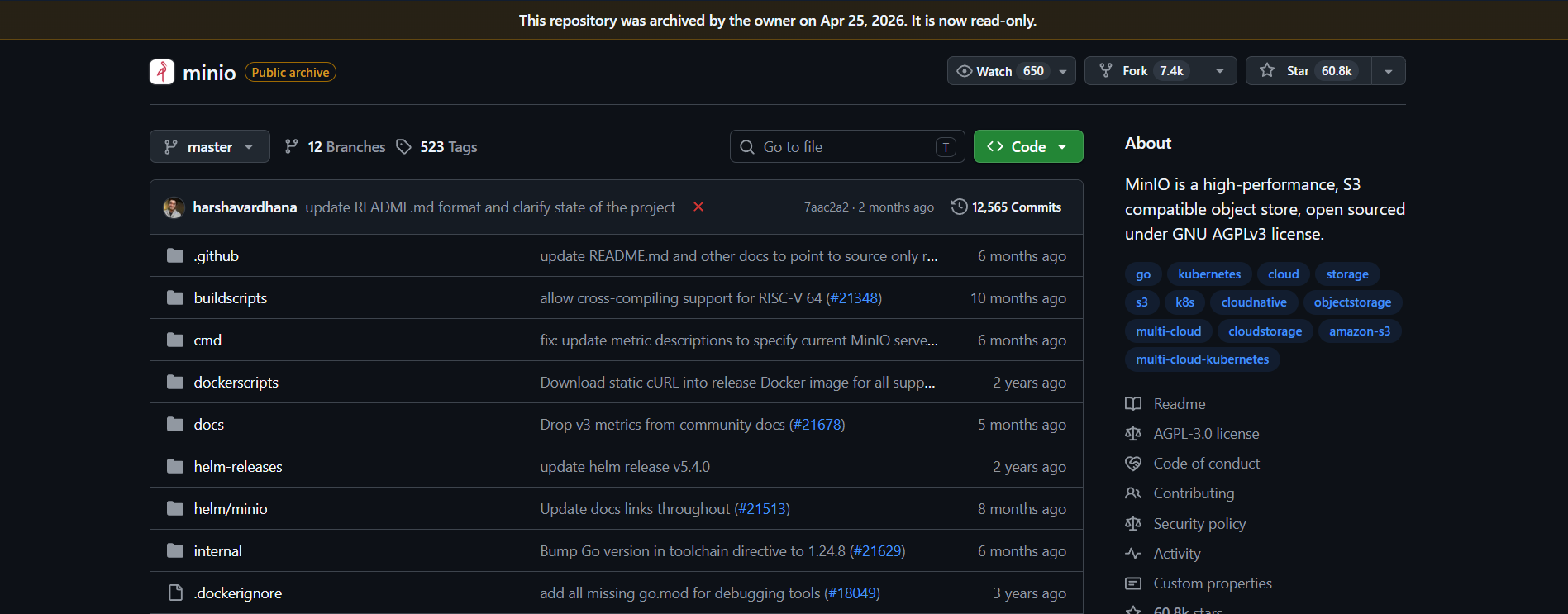Image resolution: width=1568 pixels, height=614 pixels.
Task: Click the AGPL-3.0 license scale icon
Action: pyautogui.click(x=1133, y=433)
